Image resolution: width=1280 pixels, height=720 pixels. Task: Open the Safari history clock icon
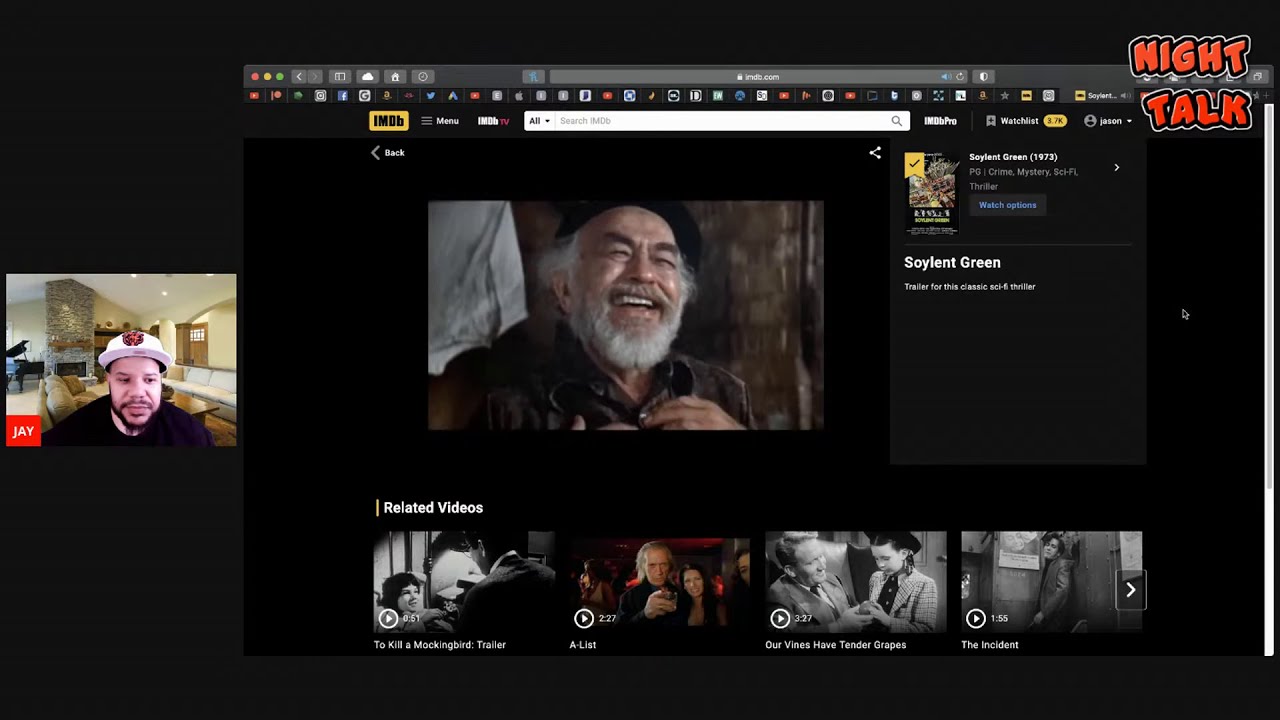[x=423, y=77]
